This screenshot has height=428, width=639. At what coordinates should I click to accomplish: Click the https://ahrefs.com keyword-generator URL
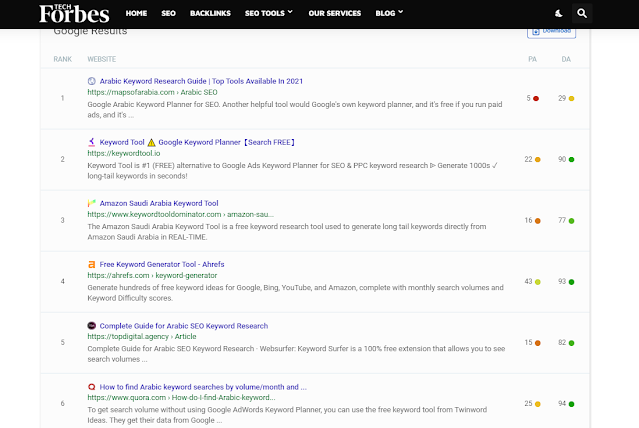tap(152, 276)
